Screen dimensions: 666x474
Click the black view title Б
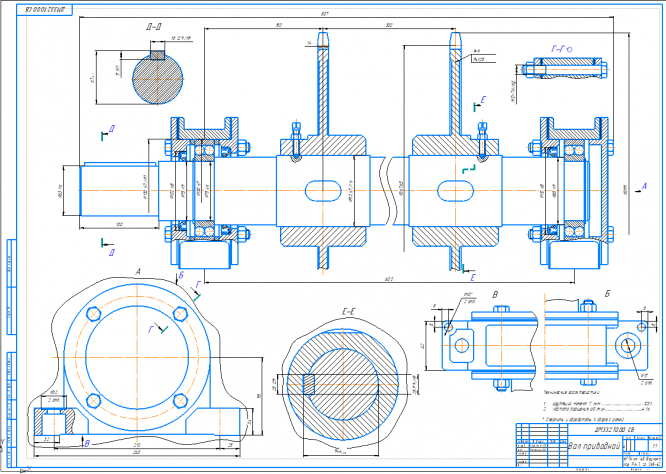607,294
